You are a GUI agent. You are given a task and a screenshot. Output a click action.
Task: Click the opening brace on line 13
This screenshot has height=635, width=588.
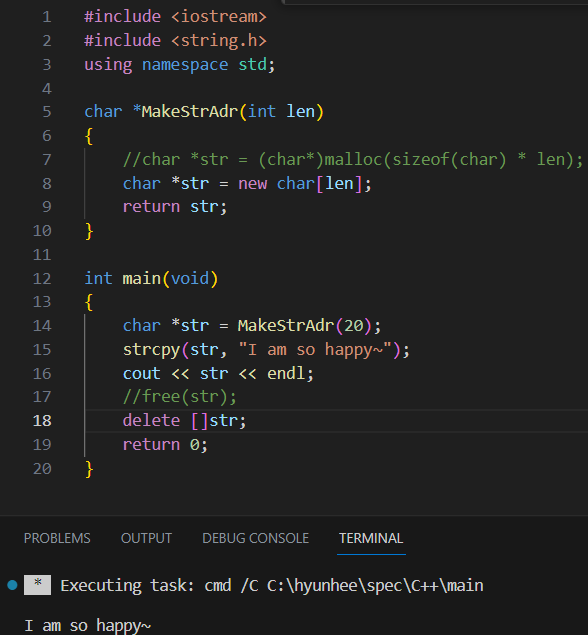[x=89, y=303]
